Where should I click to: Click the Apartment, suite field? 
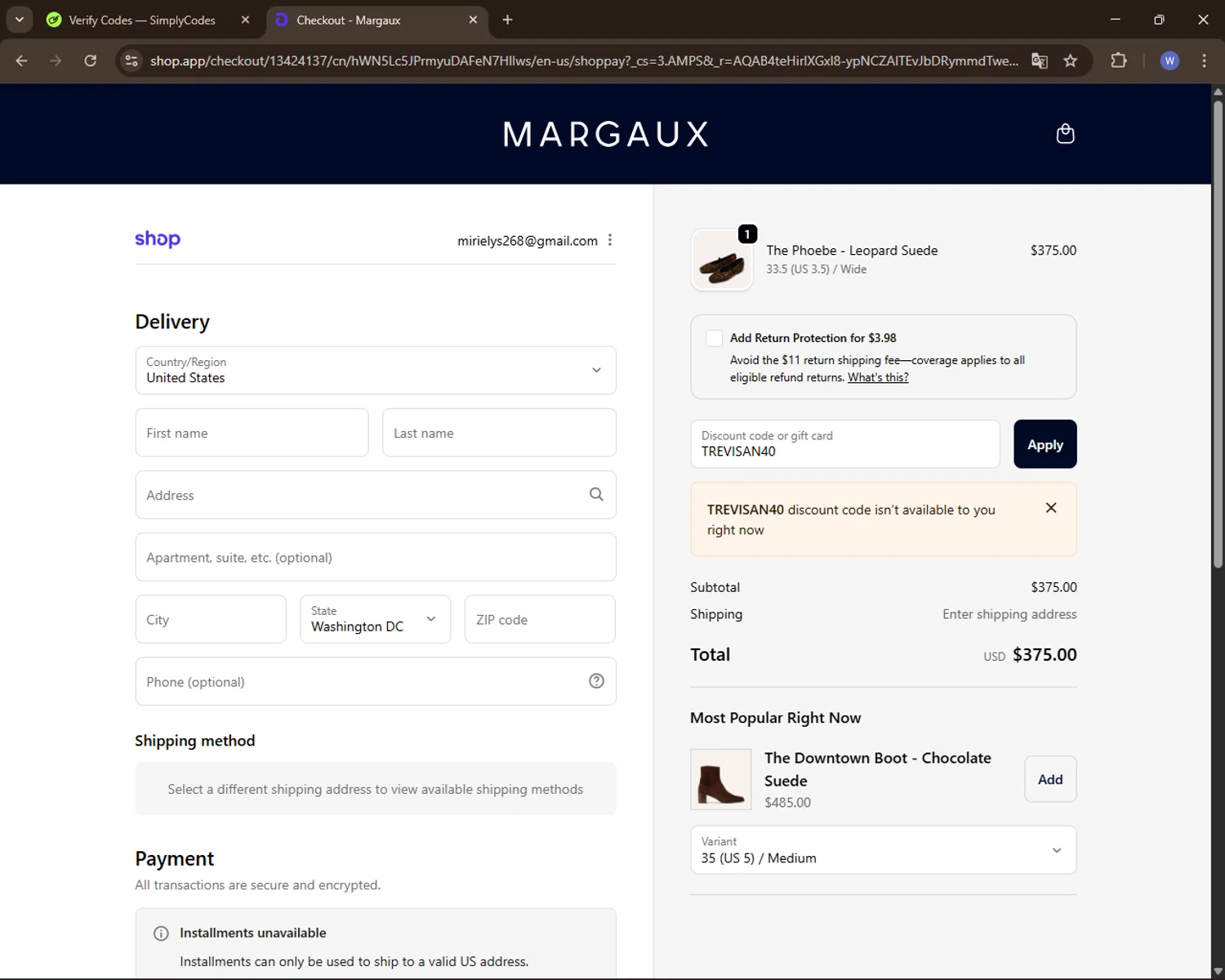point(376,557)
